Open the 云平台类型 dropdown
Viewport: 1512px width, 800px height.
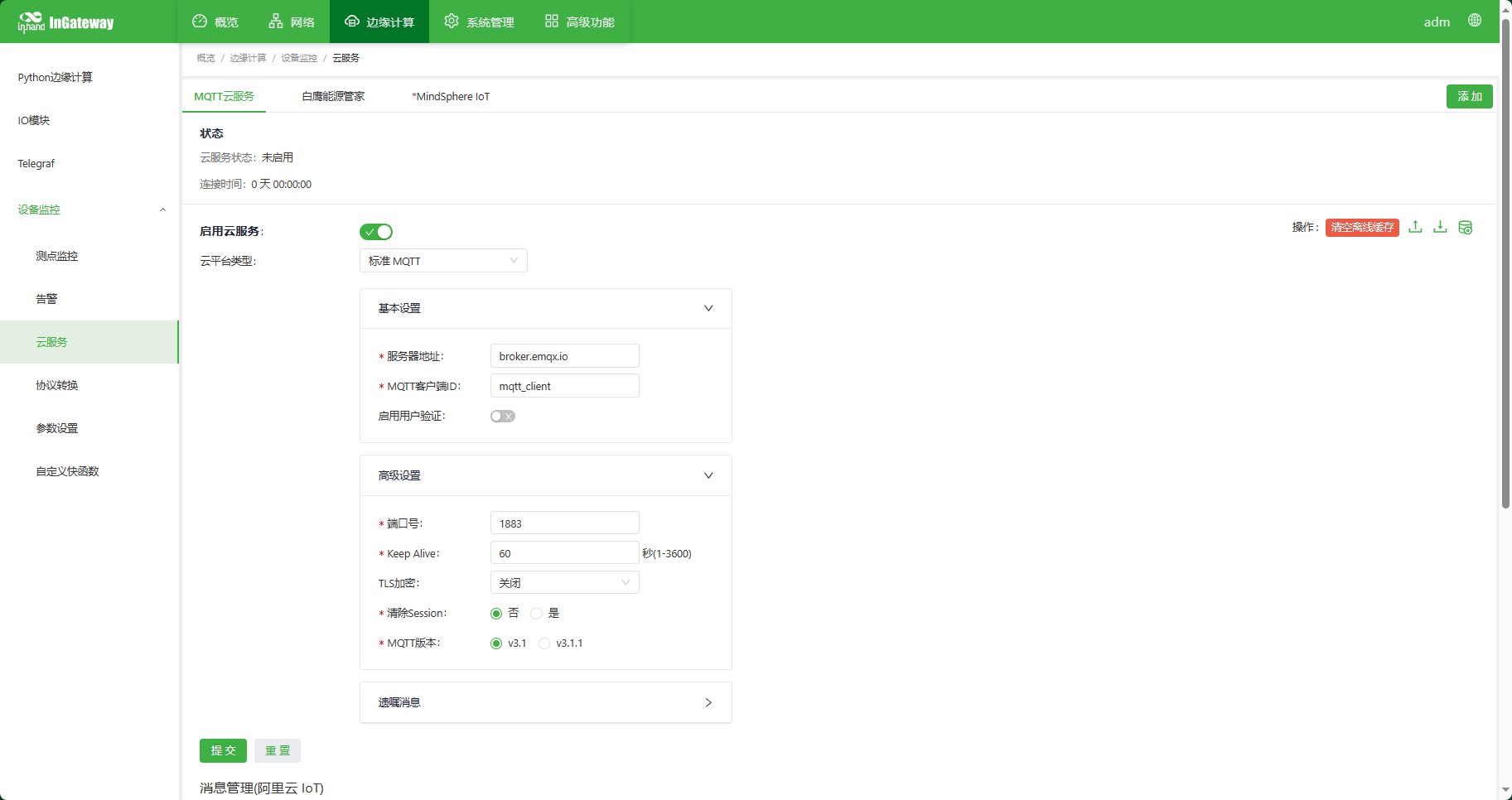click(443, 261)
